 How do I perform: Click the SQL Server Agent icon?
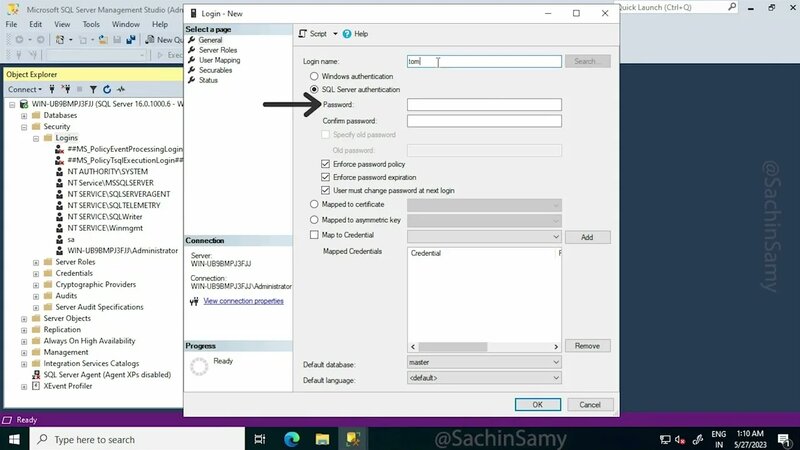[36, 374]
